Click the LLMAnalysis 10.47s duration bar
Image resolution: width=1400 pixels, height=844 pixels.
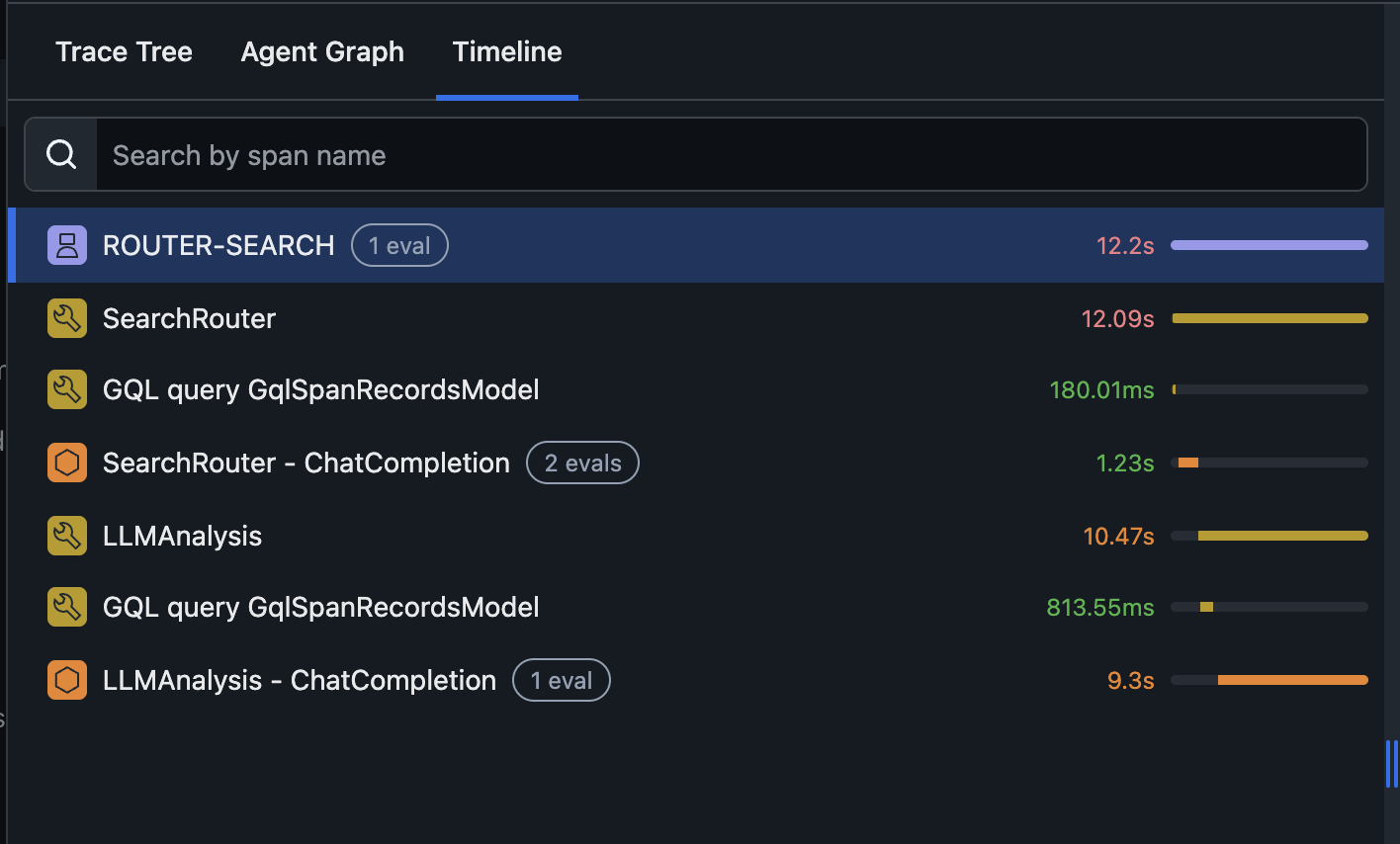pyautogui.click(x=1282, y=536)
